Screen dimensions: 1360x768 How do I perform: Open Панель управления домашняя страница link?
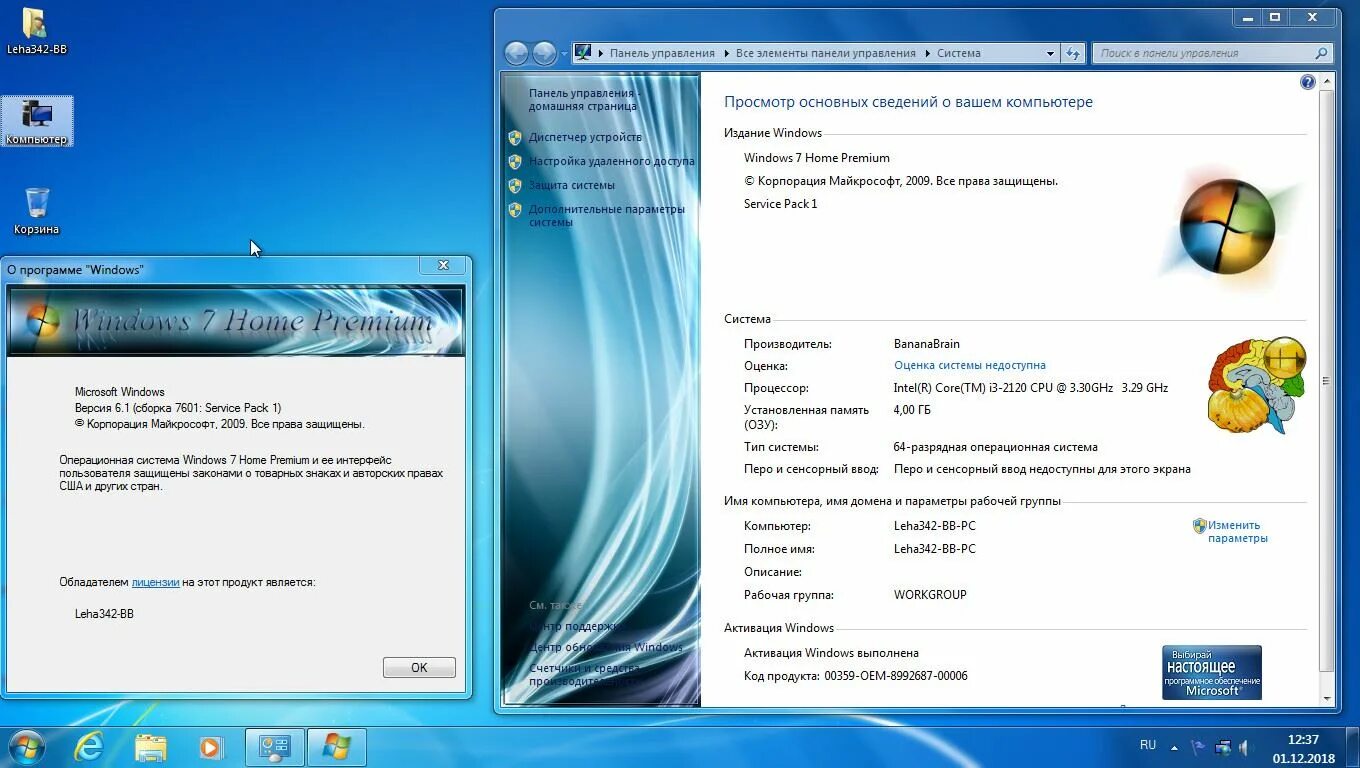[585, 99]
